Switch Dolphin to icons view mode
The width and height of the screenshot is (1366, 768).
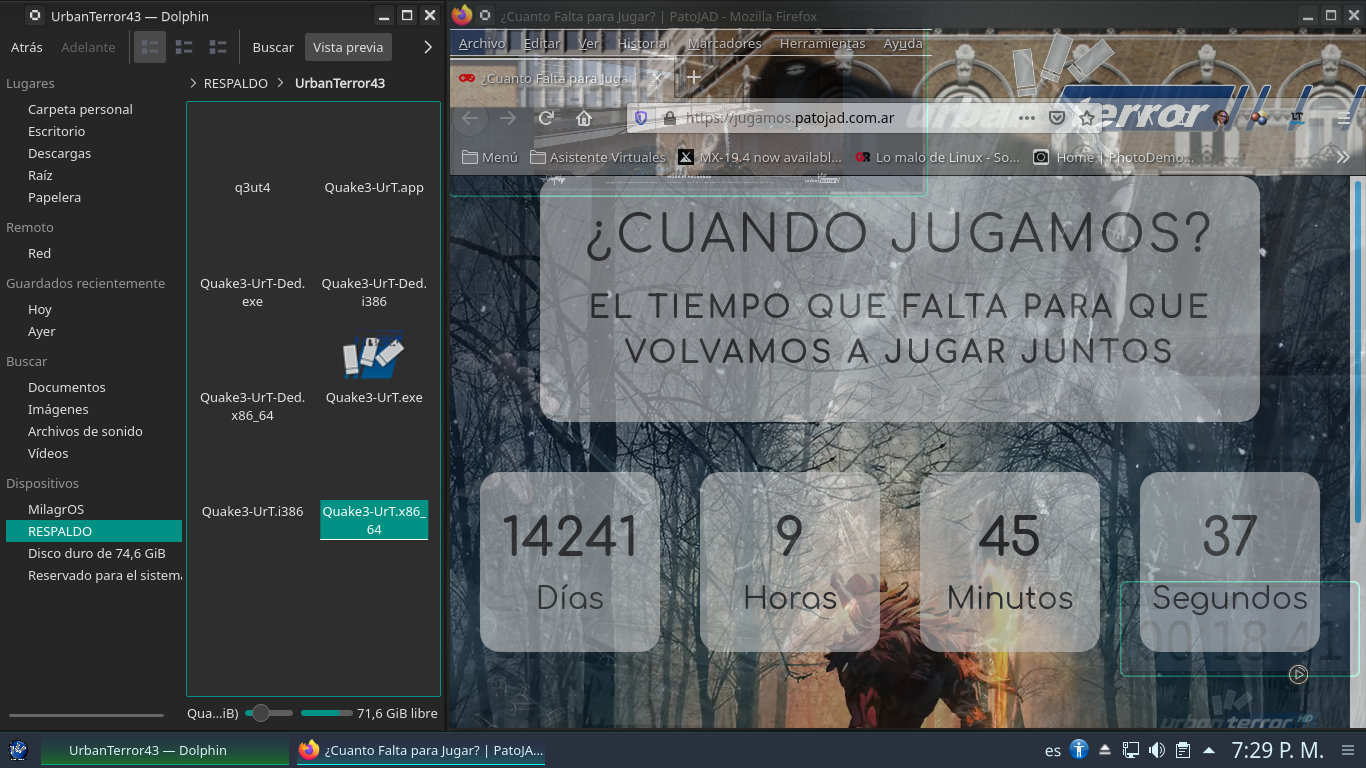(150, 47)
